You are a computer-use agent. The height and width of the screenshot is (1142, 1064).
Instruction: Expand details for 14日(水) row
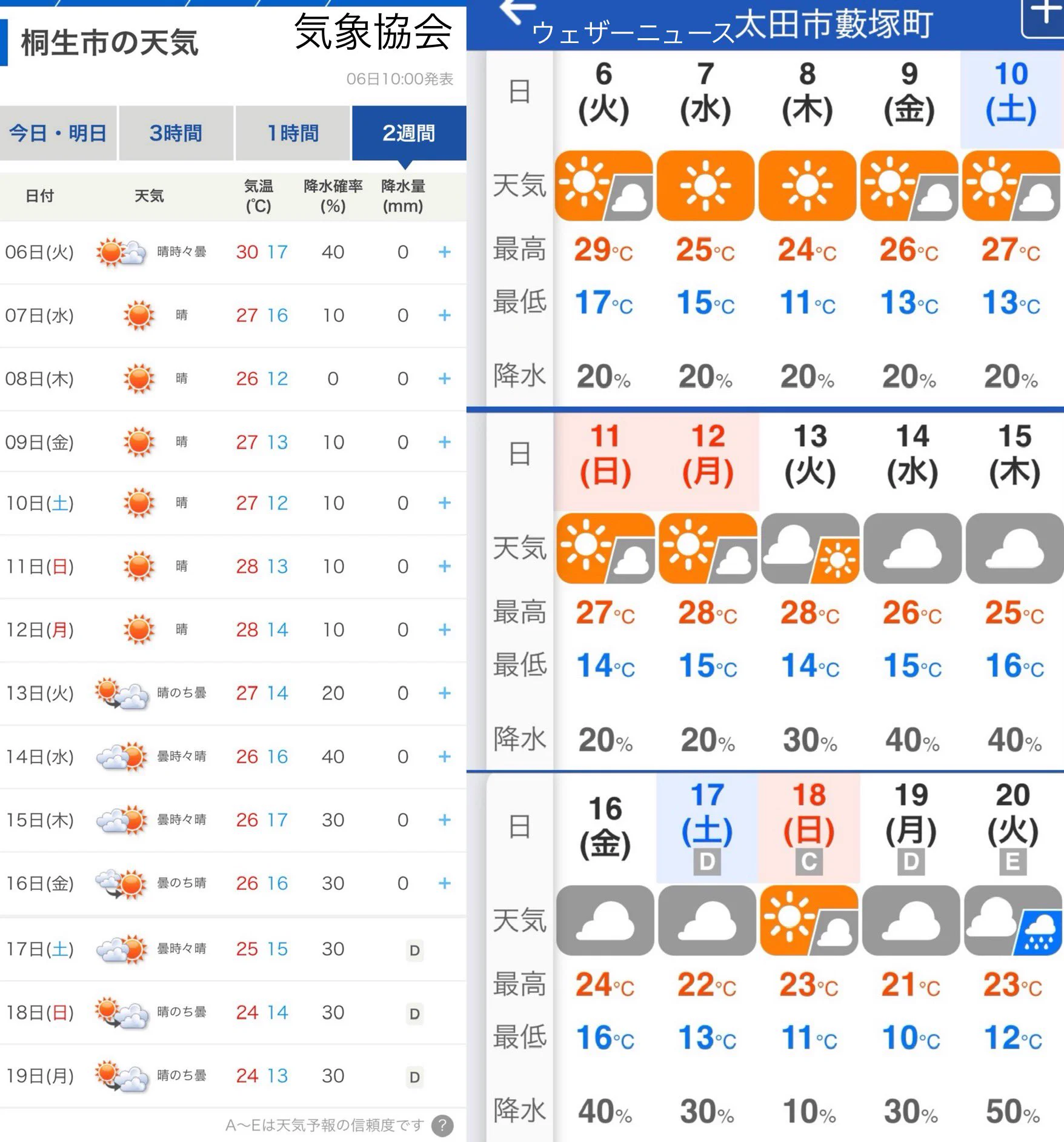pos(445,756)
